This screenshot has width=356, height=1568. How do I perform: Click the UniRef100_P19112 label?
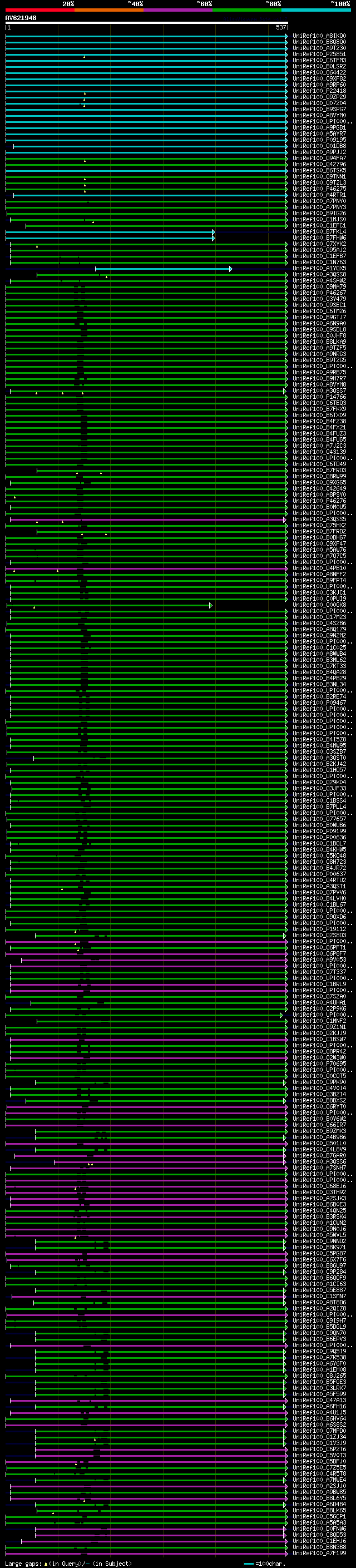(319, 929)
